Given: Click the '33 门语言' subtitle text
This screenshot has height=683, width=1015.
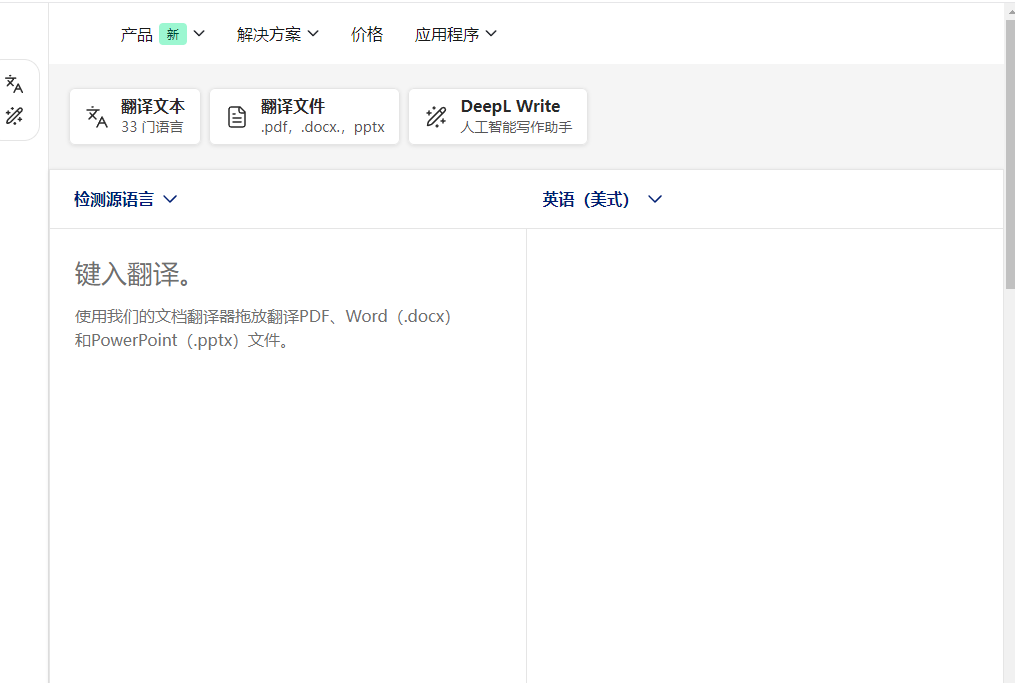Looking at the screenshot, I should click(152, 127).
